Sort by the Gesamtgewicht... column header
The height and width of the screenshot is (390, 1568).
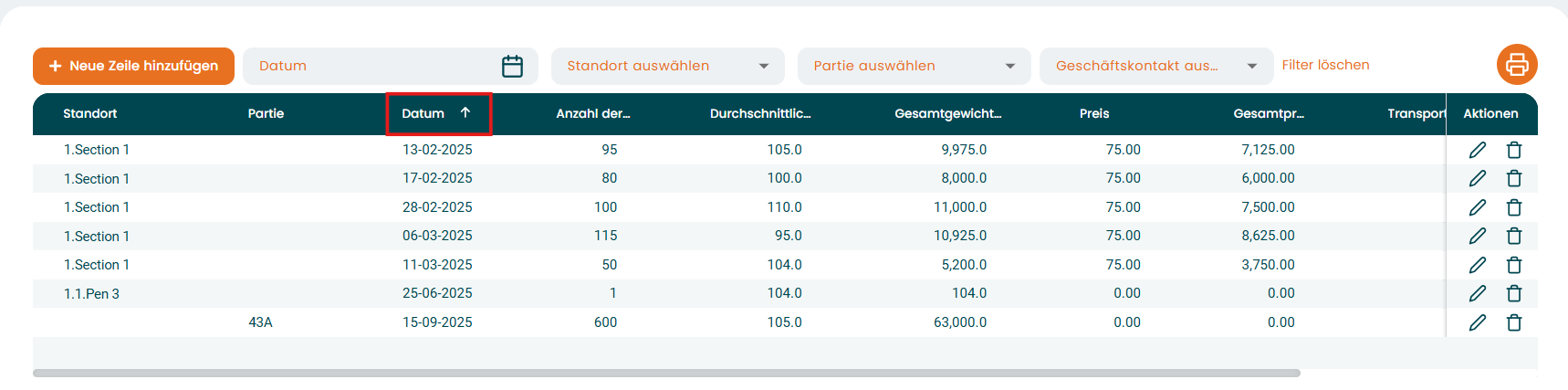[948, 113]
